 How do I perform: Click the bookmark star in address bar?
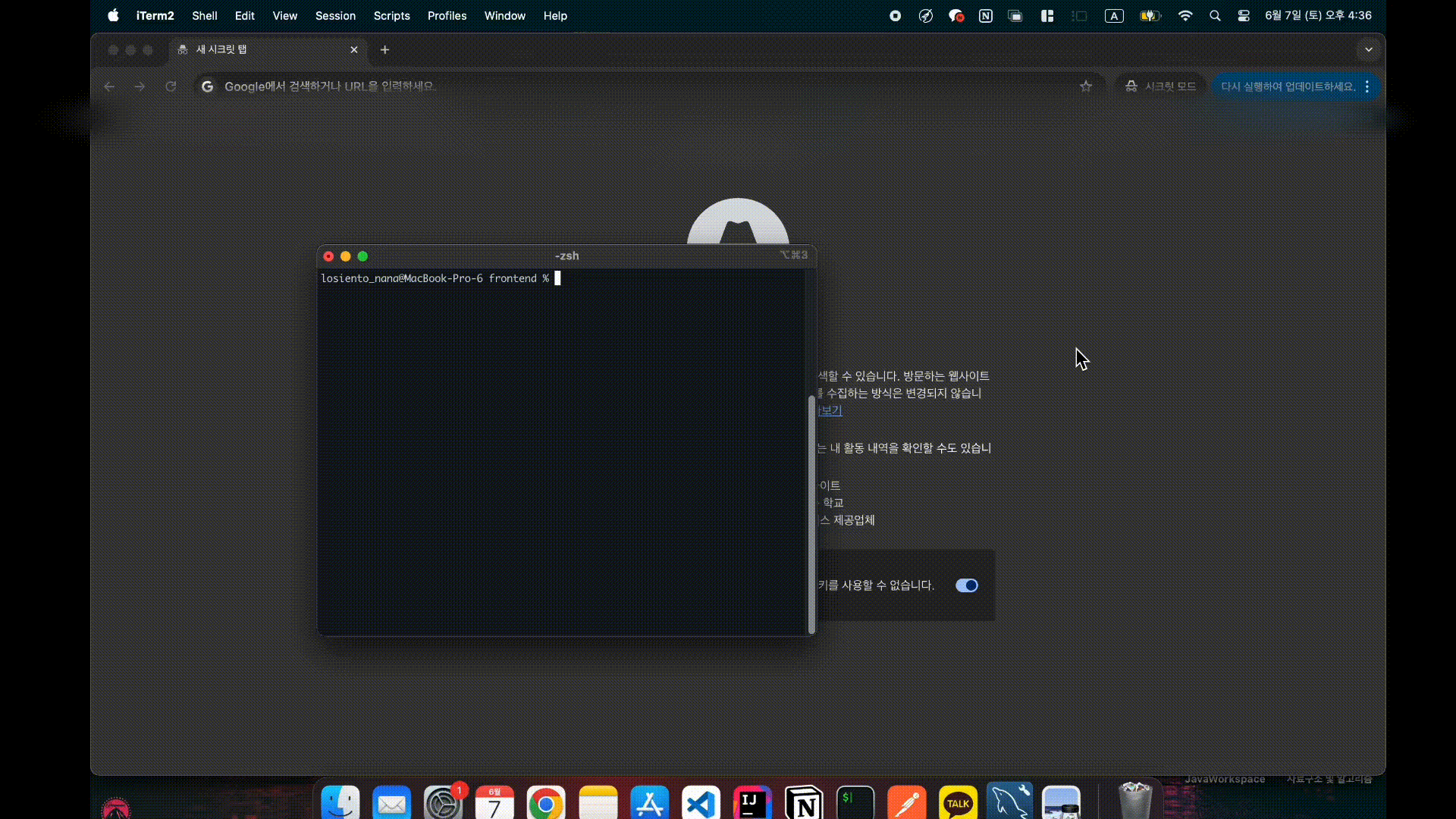coord(1086,86)
